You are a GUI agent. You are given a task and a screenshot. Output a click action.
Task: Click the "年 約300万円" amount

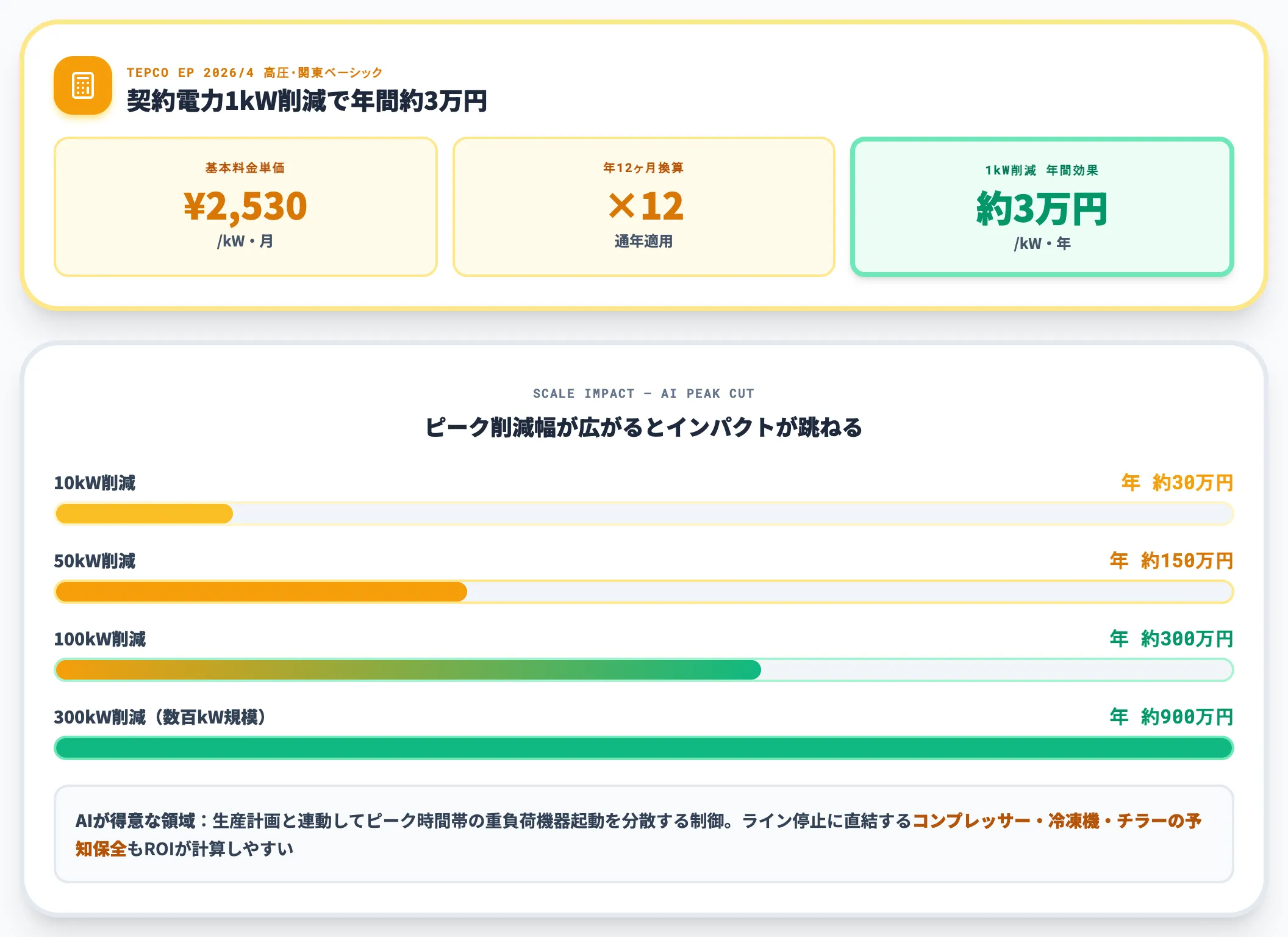click(x=1172, y=639)
